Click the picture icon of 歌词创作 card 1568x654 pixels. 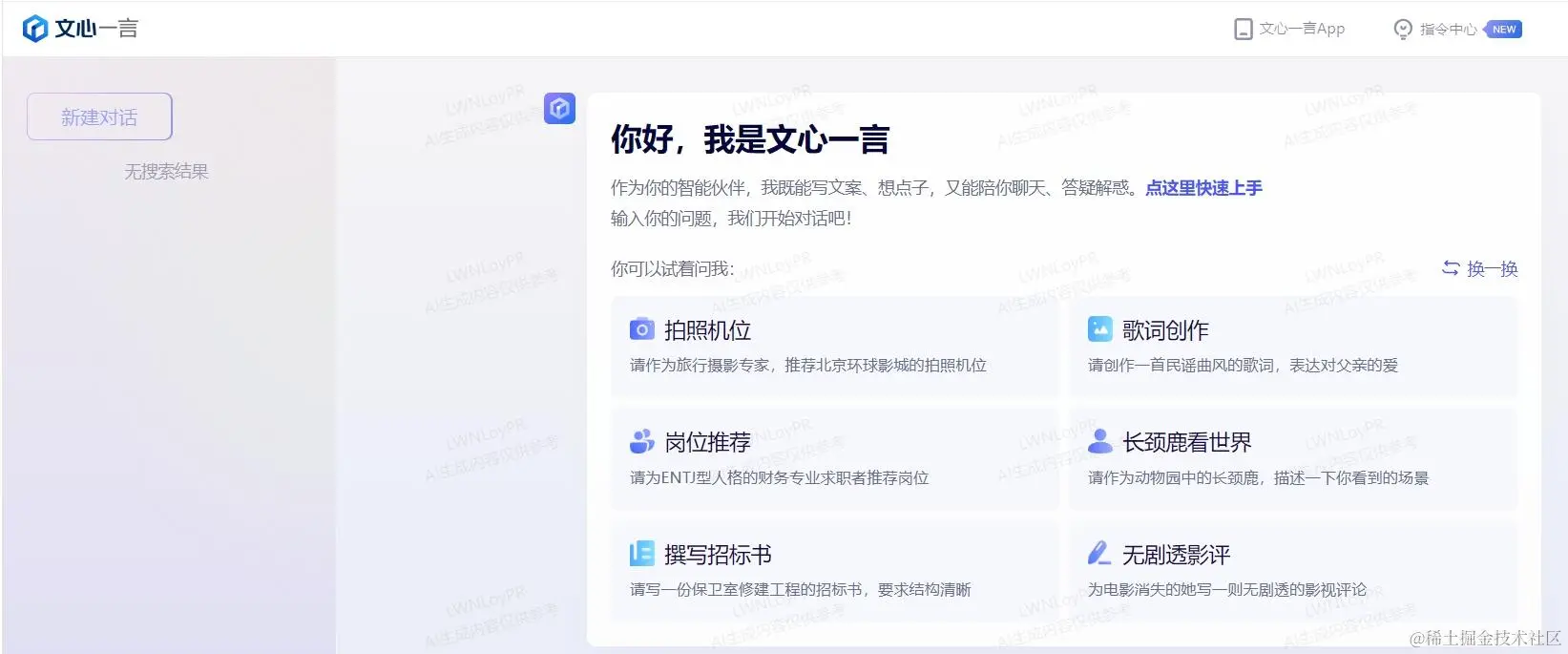(1100, 329)
